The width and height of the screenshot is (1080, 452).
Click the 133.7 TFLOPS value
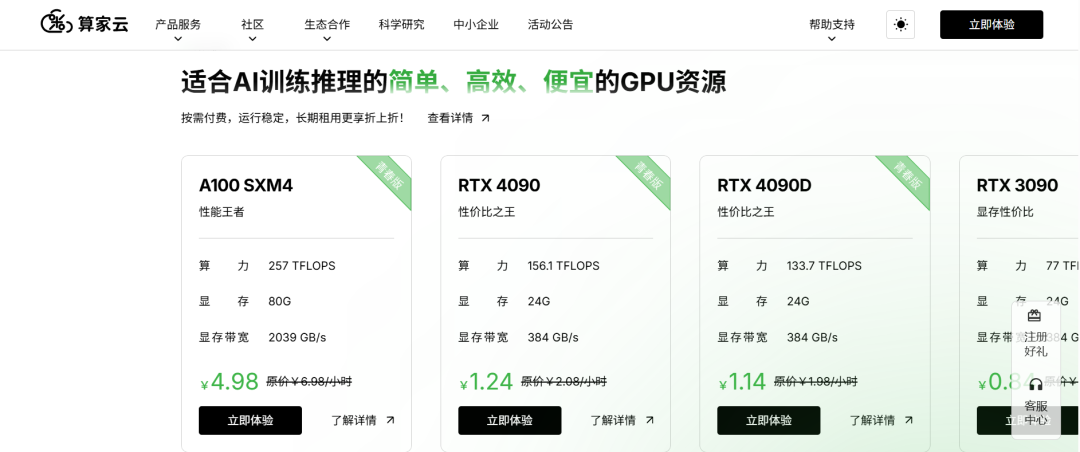[x=824, y=266]
